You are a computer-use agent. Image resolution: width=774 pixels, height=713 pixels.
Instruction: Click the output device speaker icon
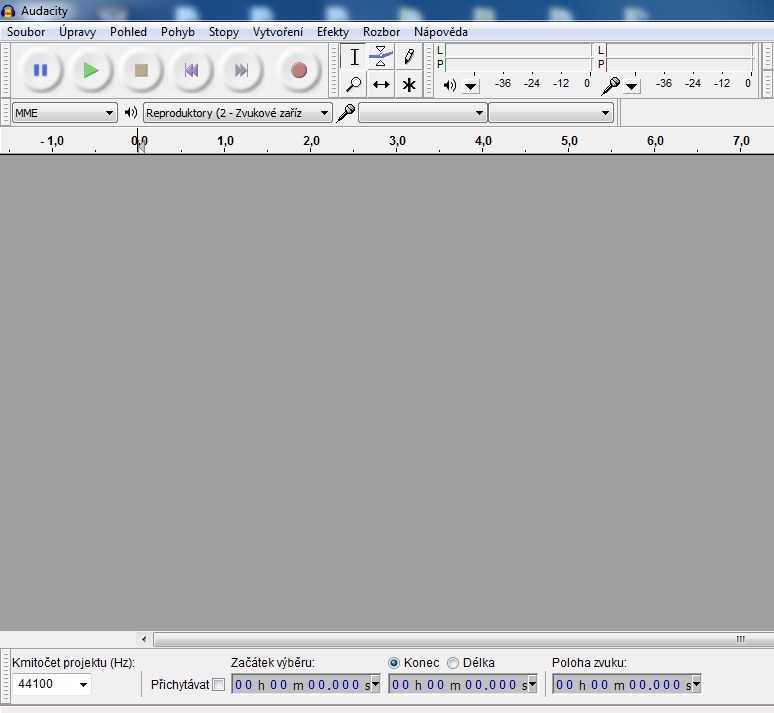[131, 113]
